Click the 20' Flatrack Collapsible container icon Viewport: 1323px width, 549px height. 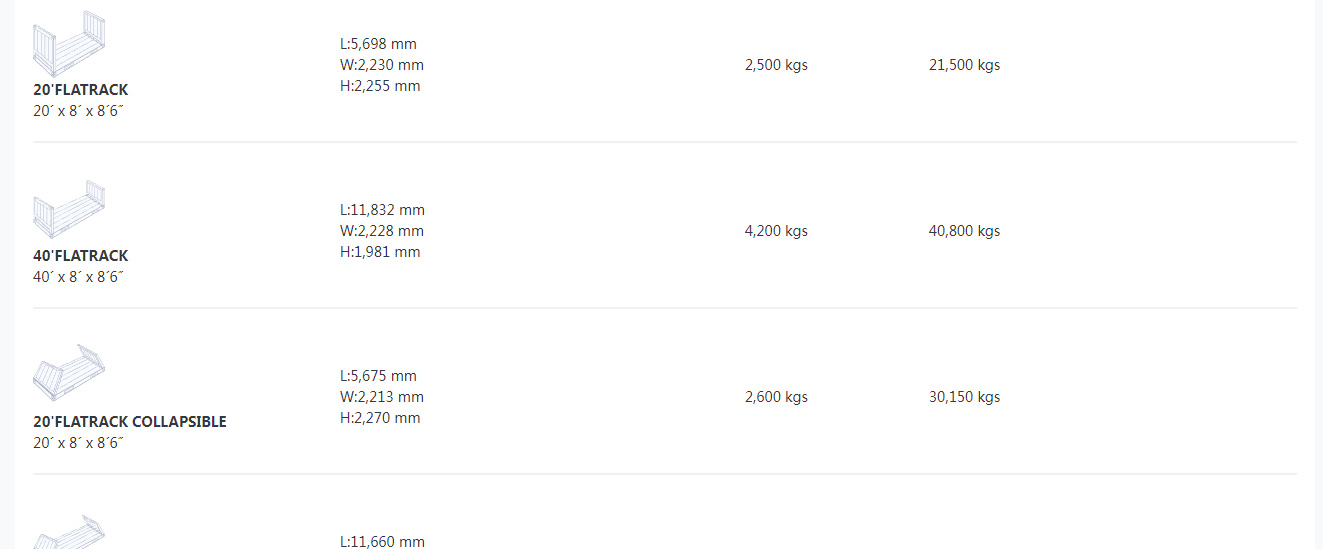tap(69, 373)
